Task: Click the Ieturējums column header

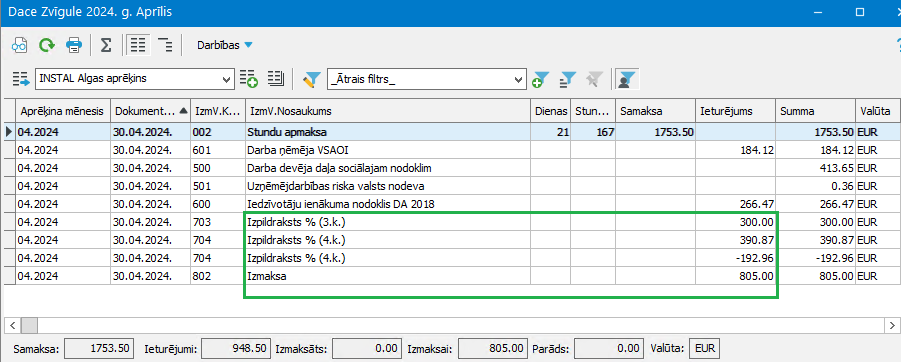Action: (735, 111)
